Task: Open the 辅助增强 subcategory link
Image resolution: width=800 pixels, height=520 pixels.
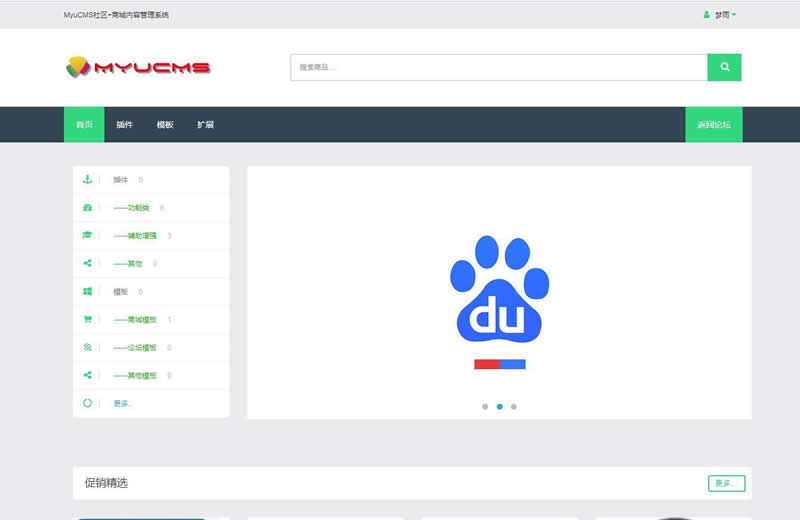Action: (x=135, y=236)
